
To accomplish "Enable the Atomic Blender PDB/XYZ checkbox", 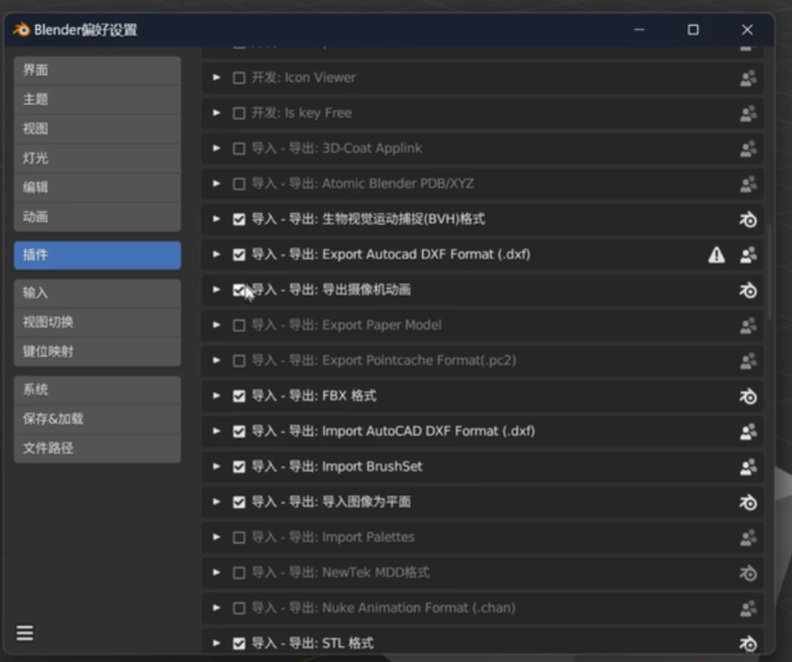I will [x=239, y=184].
